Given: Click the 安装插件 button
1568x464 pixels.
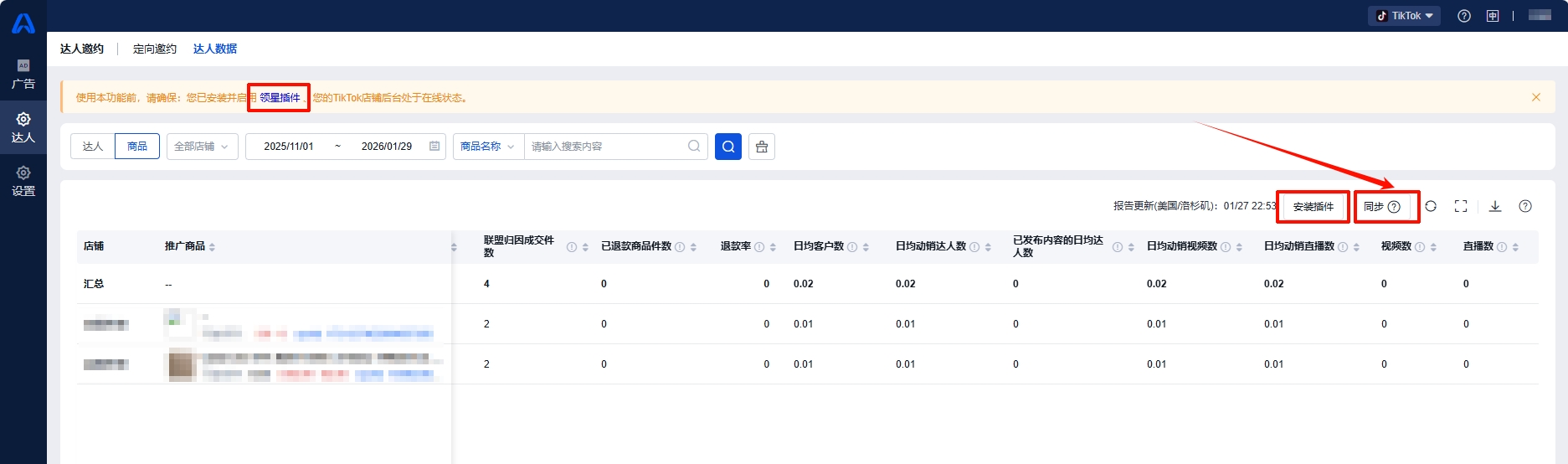Looking at the screenshot, I should click(x=1313, y=207).
